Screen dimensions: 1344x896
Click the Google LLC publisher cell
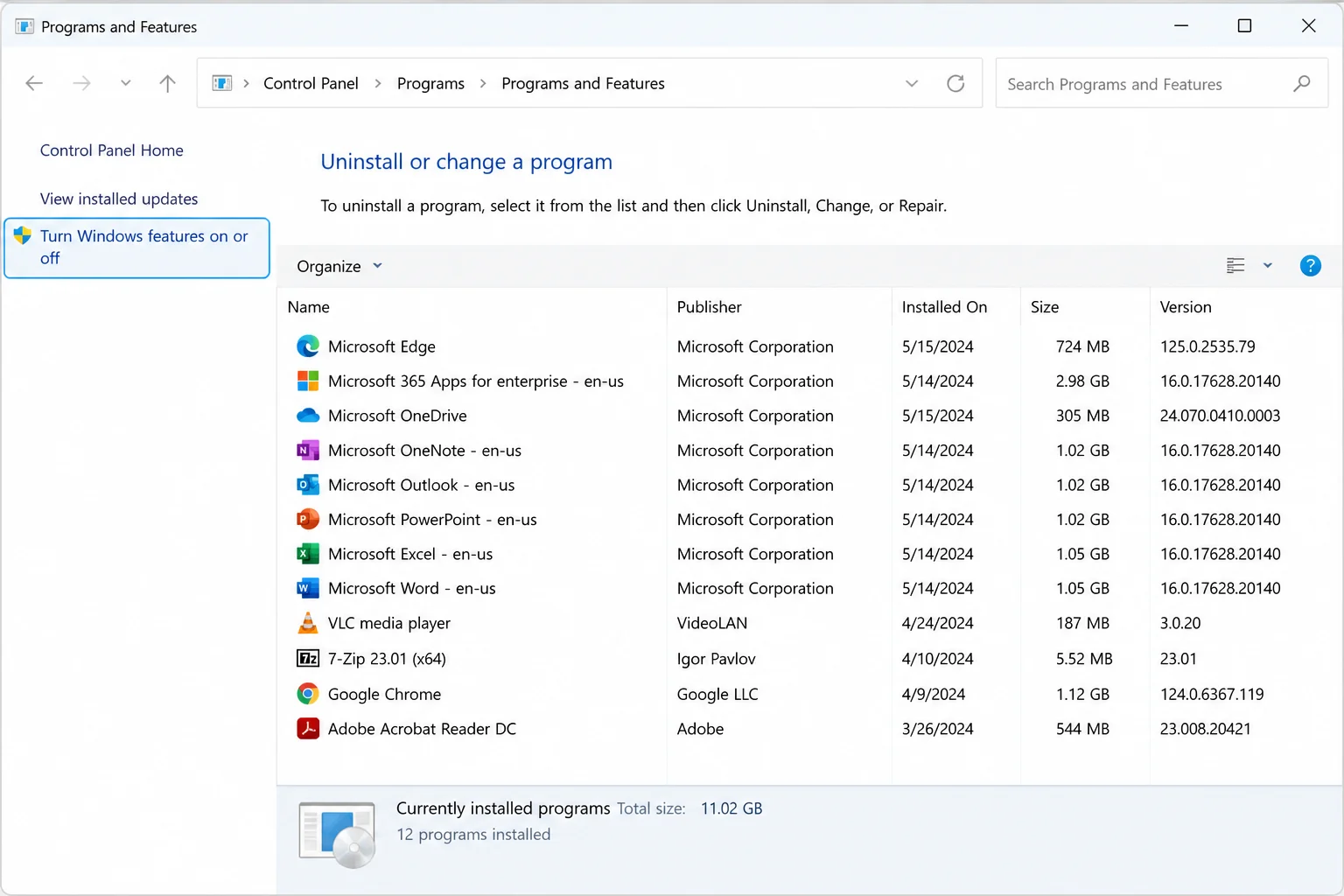click(717, 694)
